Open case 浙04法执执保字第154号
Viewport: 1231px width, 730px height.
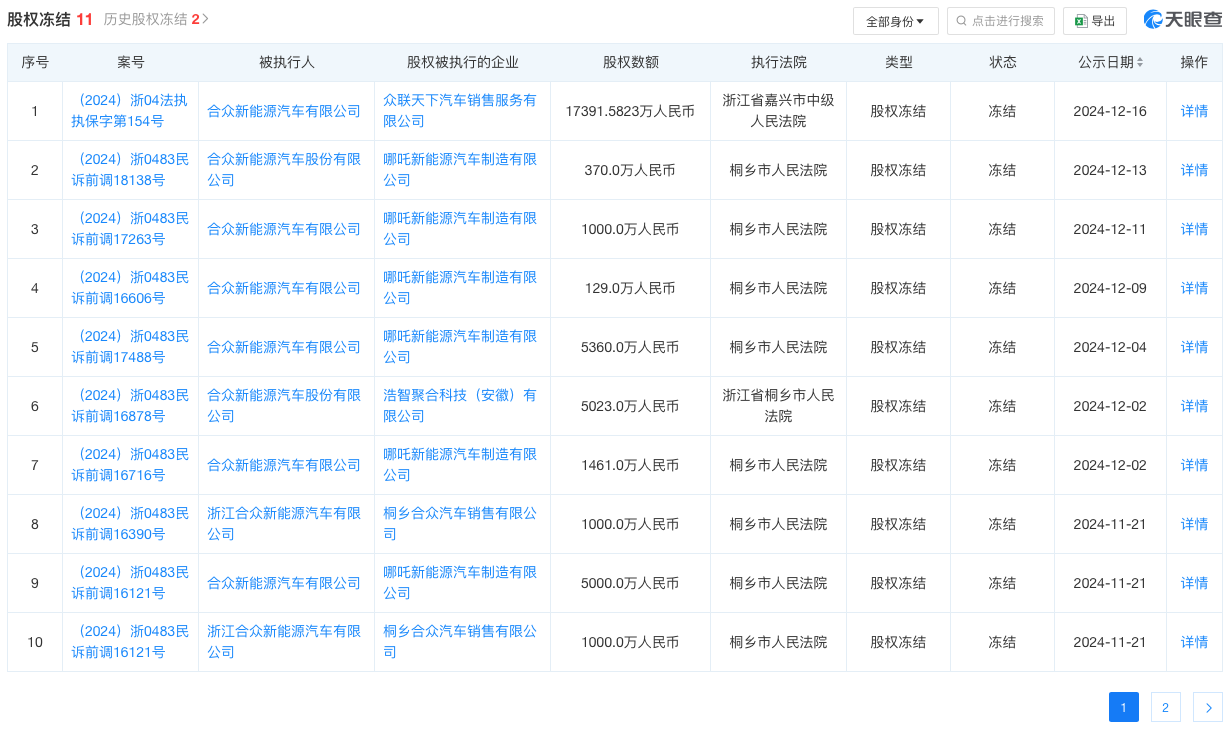(x=130, y=111)
